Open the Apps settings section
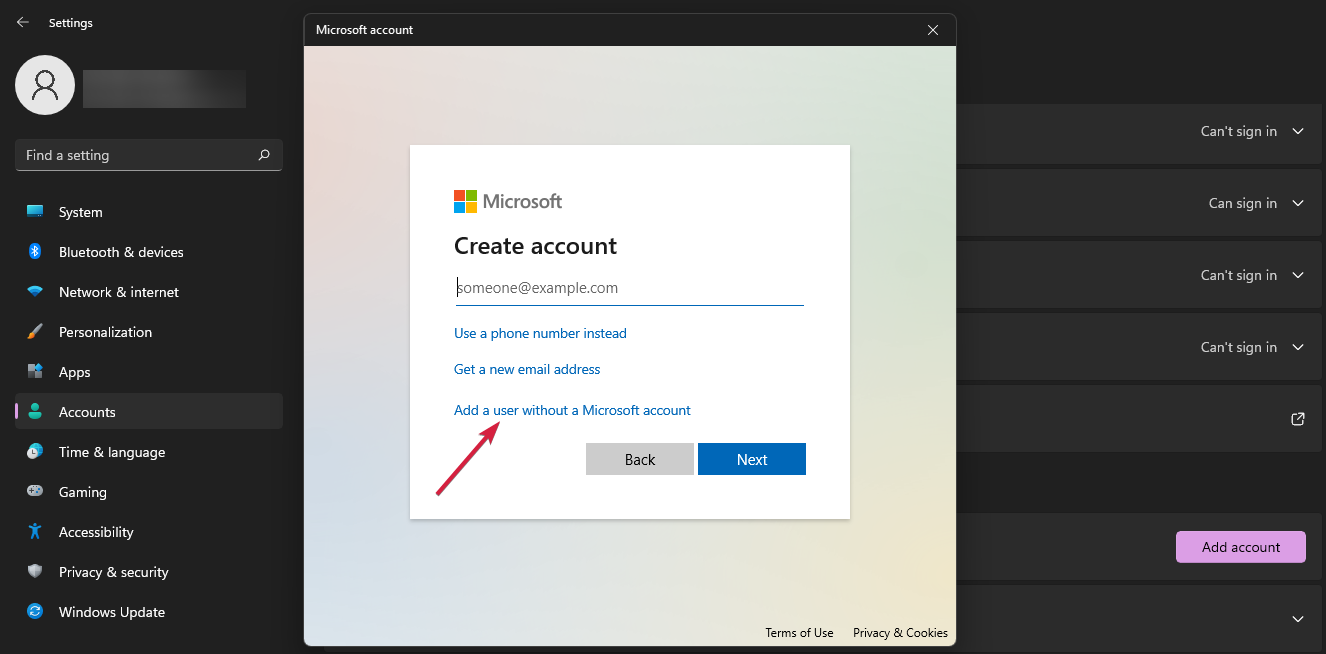The height and width of the screenshot is (654, 1326). [76, 371]
